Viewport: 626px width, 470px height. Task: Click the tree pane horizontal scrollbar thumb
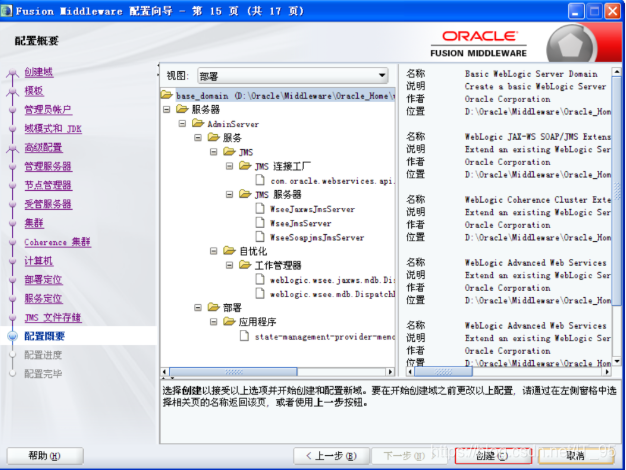tap(233, 372)
